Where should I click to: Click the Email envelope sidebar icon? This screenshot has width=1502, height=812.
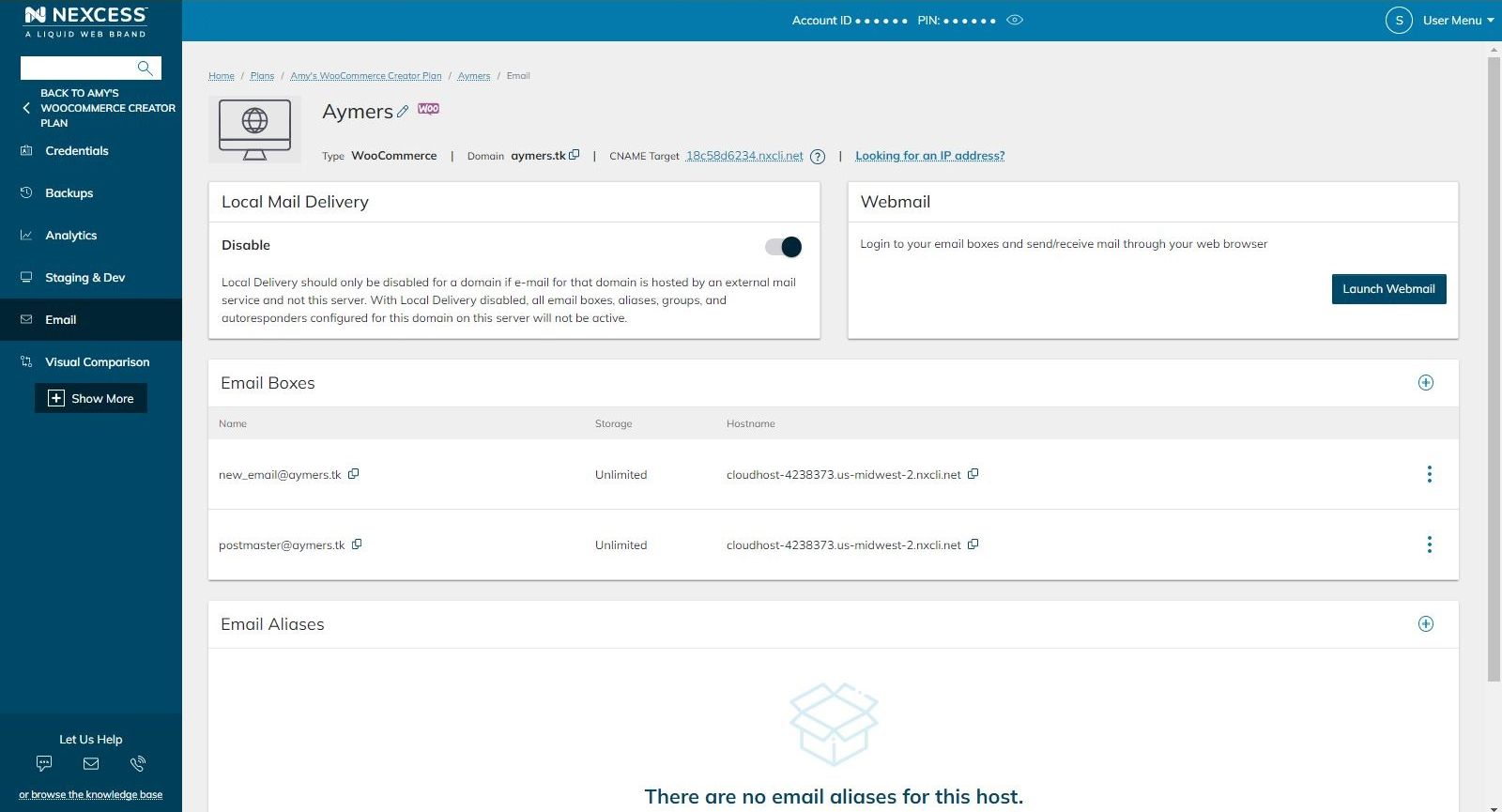click(x=26, y=319)
